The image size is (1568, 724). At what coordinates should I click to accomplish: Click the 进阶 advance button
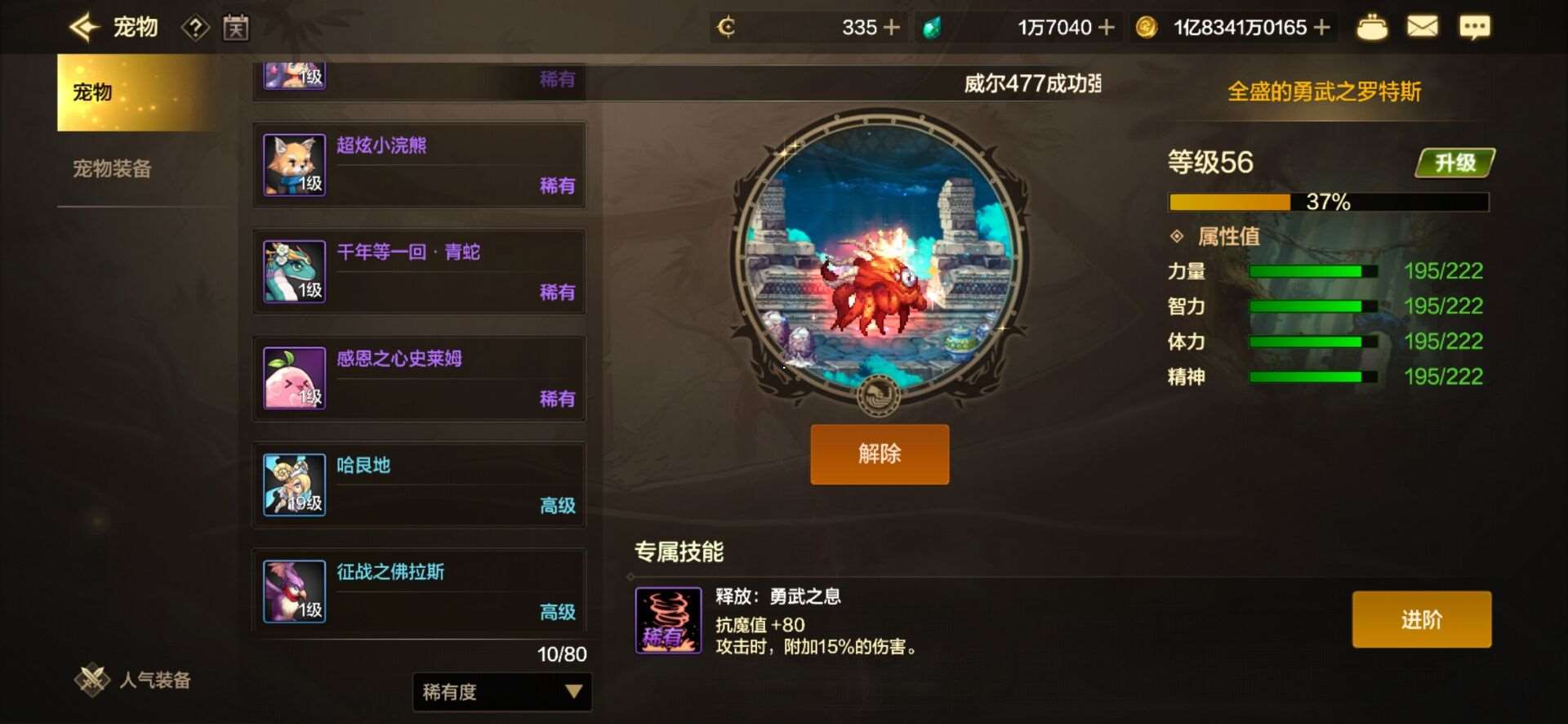point(1422,619)
